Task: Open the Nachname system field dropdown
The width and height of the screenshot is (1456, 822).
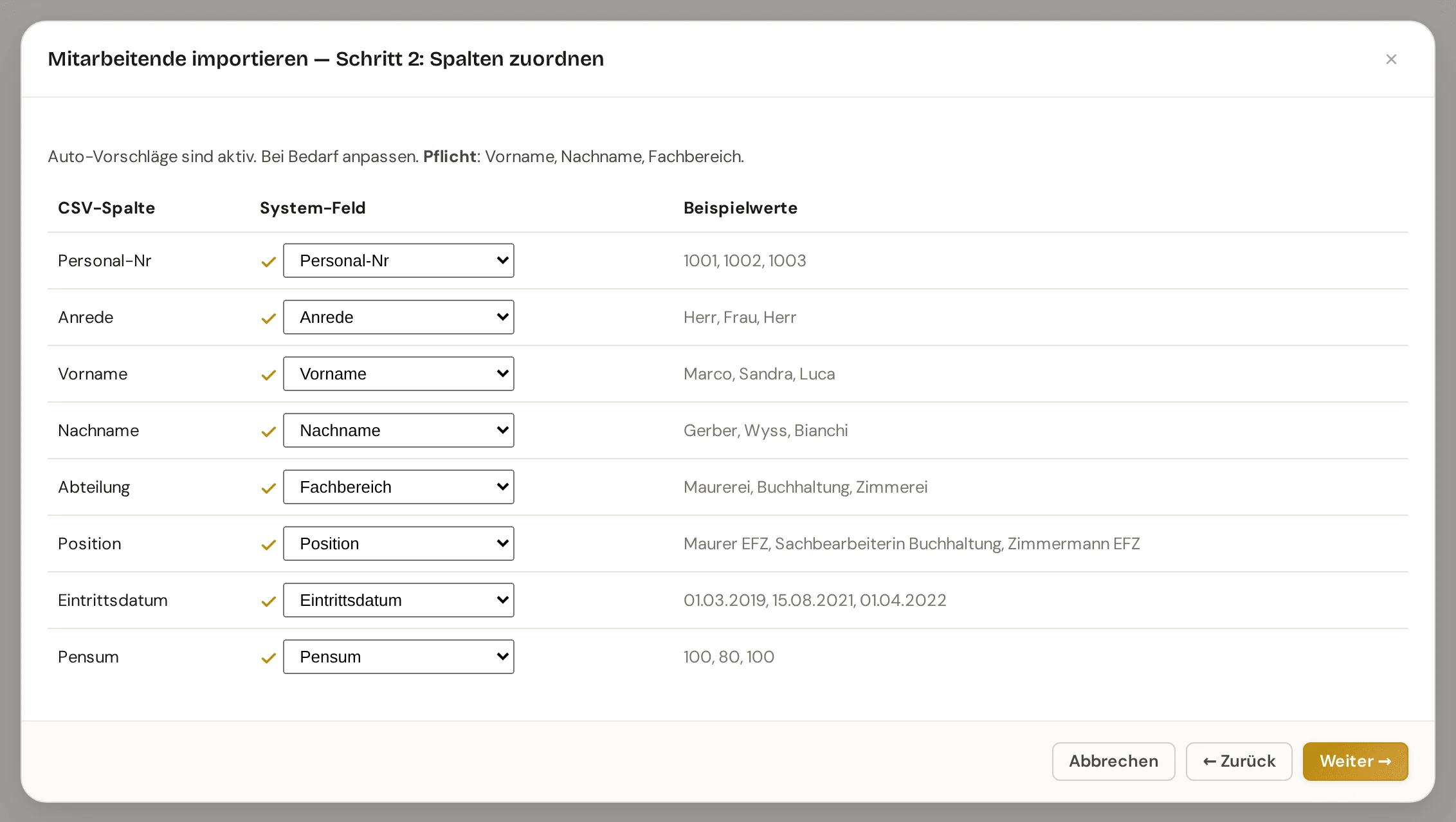Action: (x=399, y=430)
